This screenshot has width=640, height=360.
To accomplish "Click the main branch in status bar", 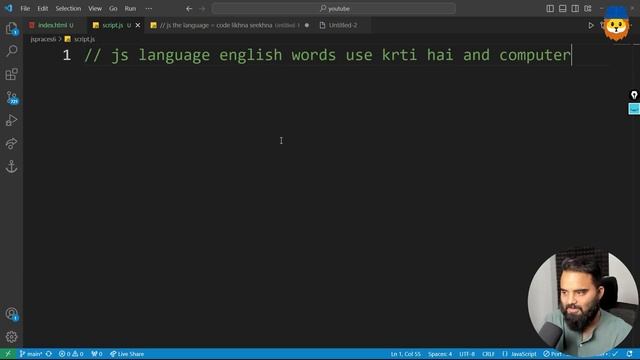I will (31, 354).
